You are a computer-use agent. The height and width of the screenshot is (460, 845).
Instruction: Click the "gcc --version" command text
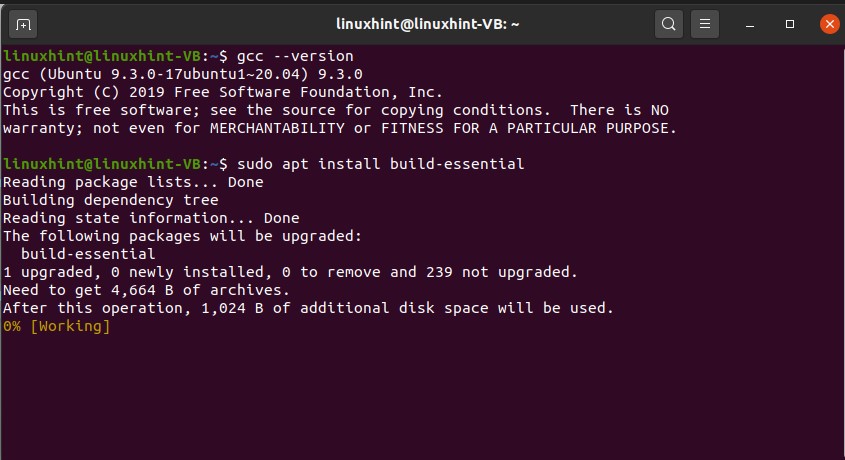(x=295, y=55)
